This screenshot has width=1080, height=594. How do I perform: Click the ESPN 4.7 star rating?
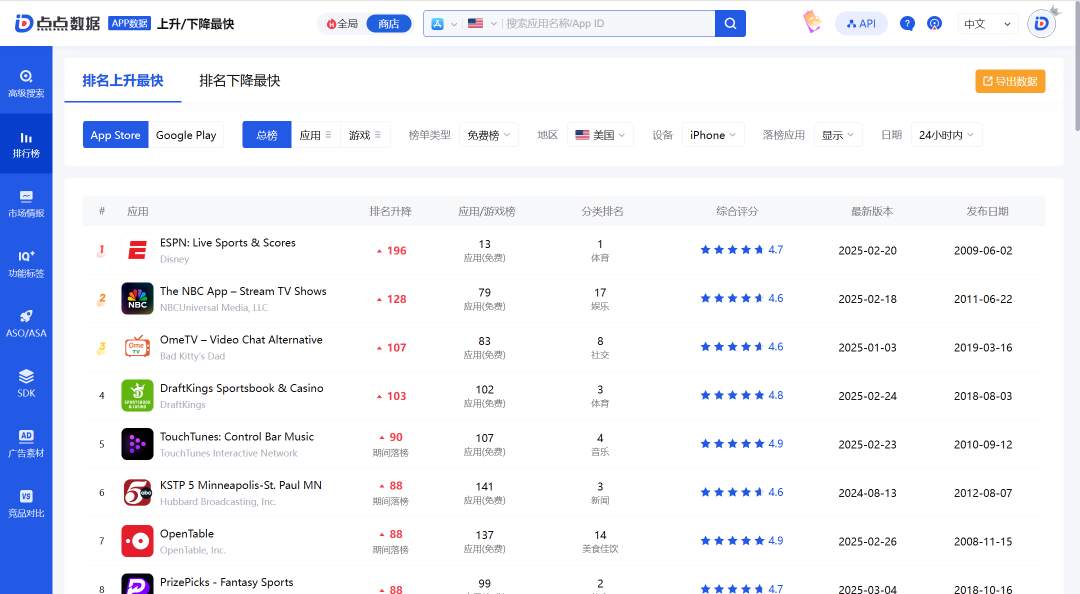point(742,249)
